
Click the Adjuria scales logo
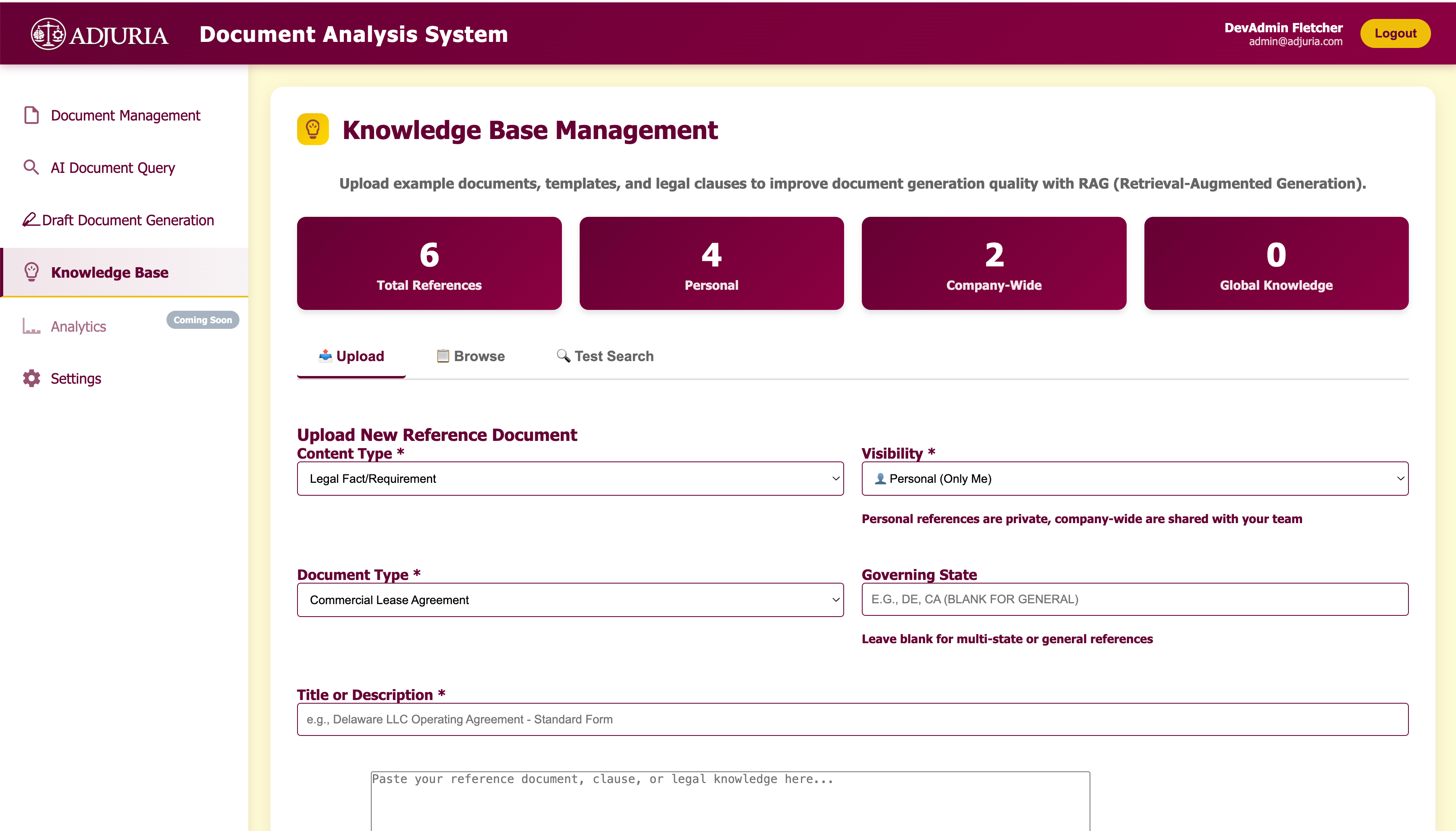point(48,33)
